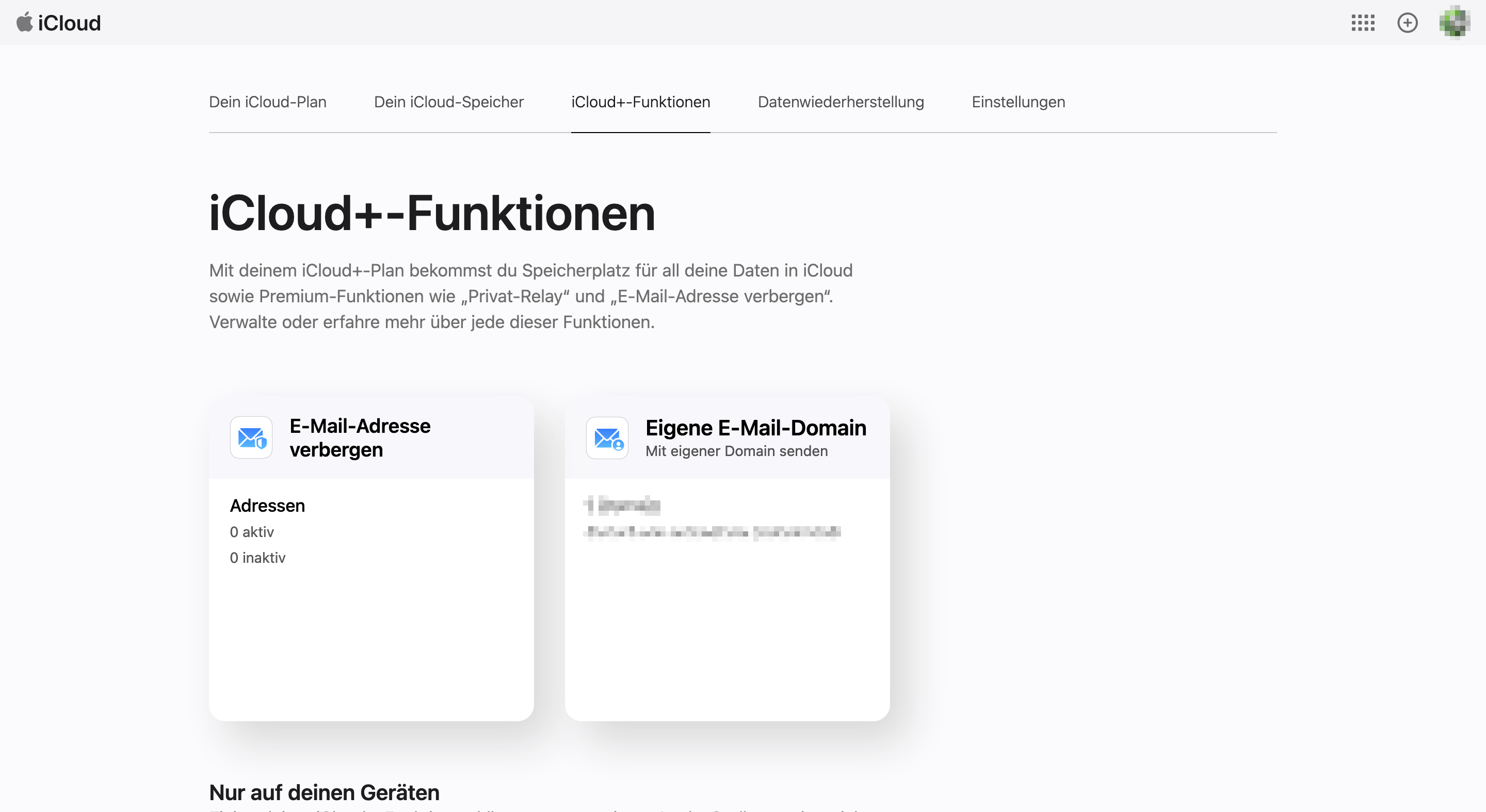
Task: Click the '0 inaktiv' text
Action: click(258, 558)
